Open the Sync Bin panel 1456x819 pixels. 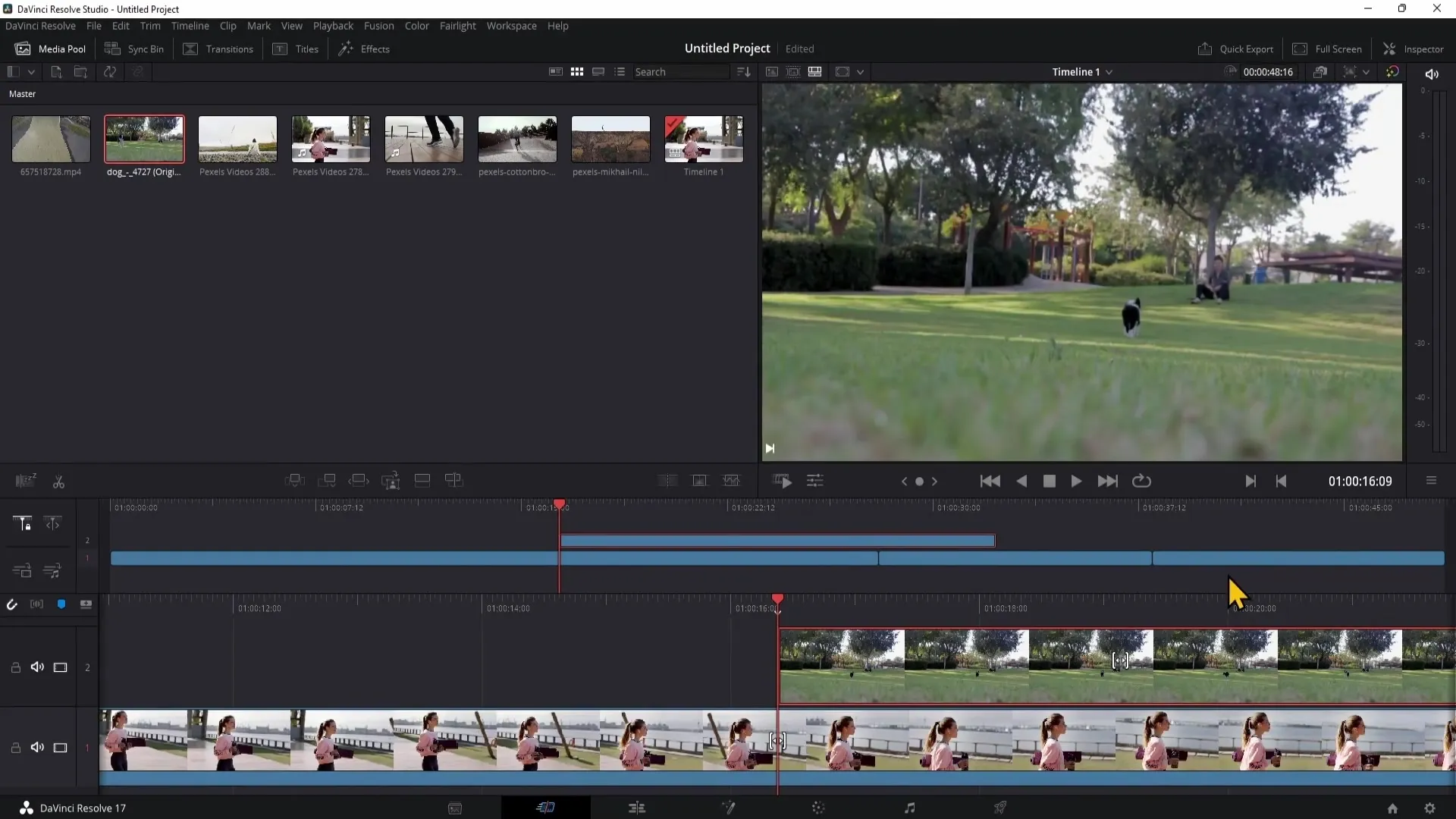click(134, 49)
